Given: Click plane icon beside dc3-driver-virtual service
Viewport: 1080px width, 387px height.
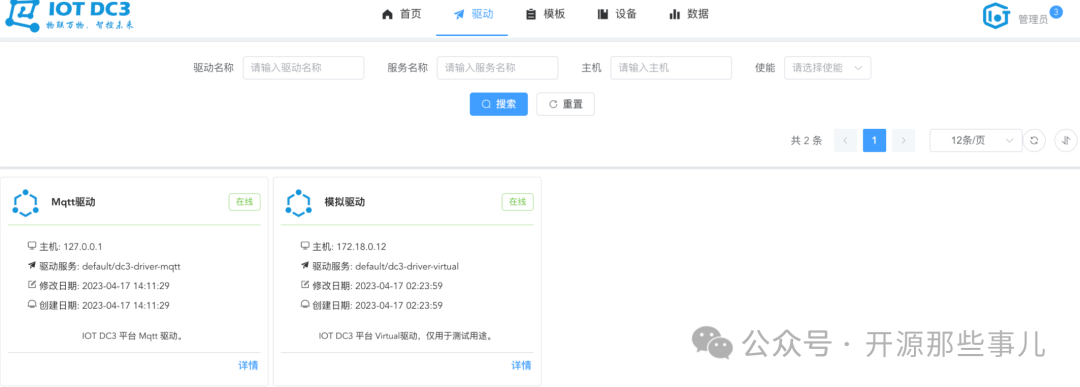Looking at the screenshot, I should 305,266.
